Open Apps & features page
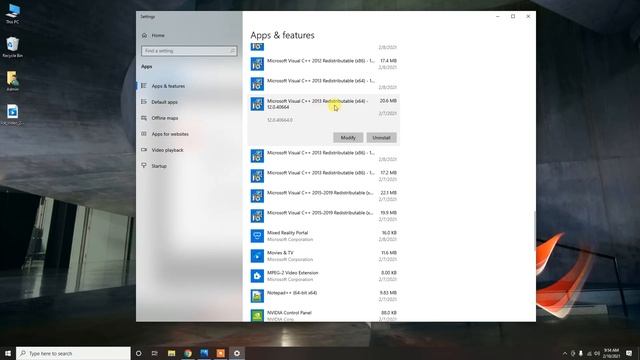 (168, 86)
